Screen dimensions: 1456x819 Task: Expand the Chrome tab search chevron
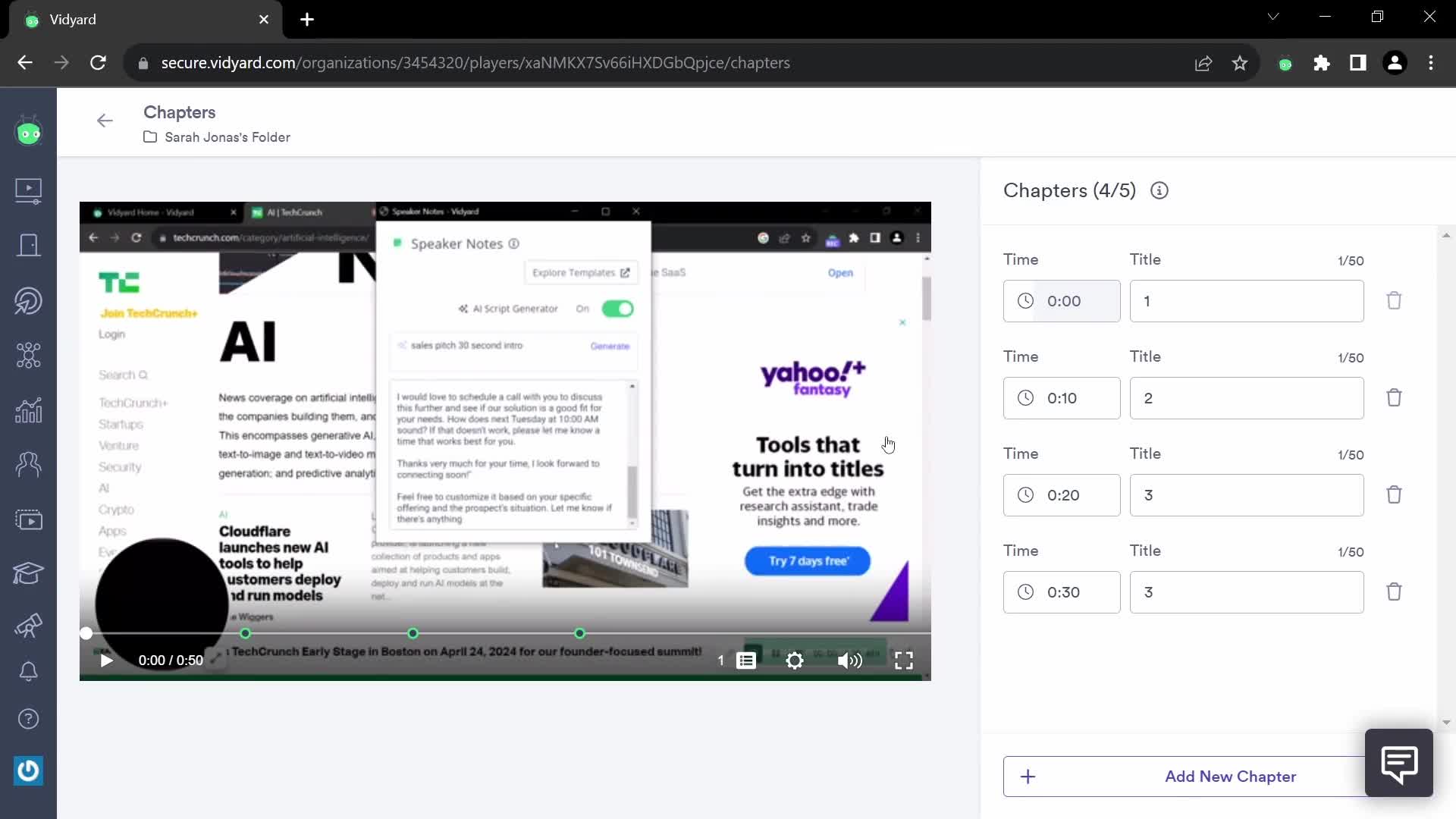[x=1273, y=17]
